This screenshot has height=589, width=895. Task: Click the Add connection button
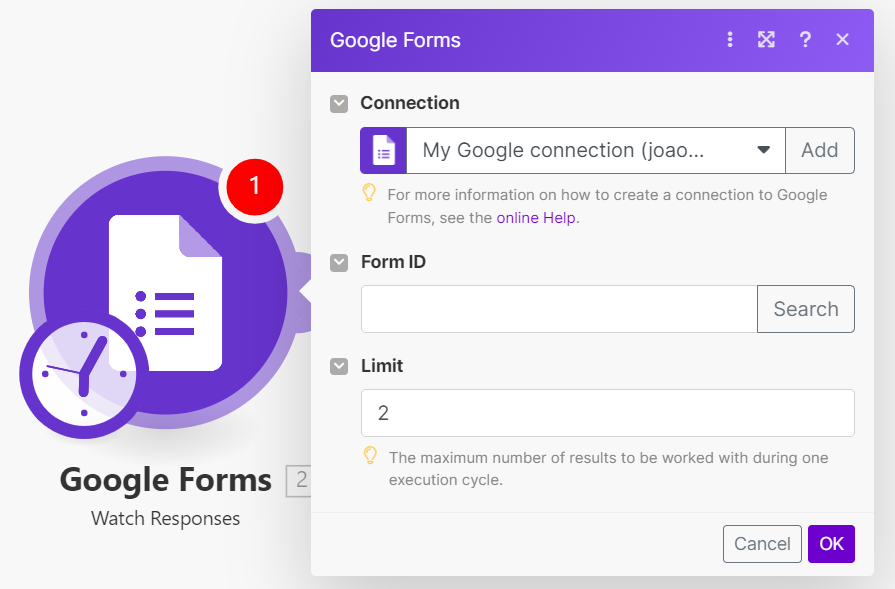(x=820, y=151)
